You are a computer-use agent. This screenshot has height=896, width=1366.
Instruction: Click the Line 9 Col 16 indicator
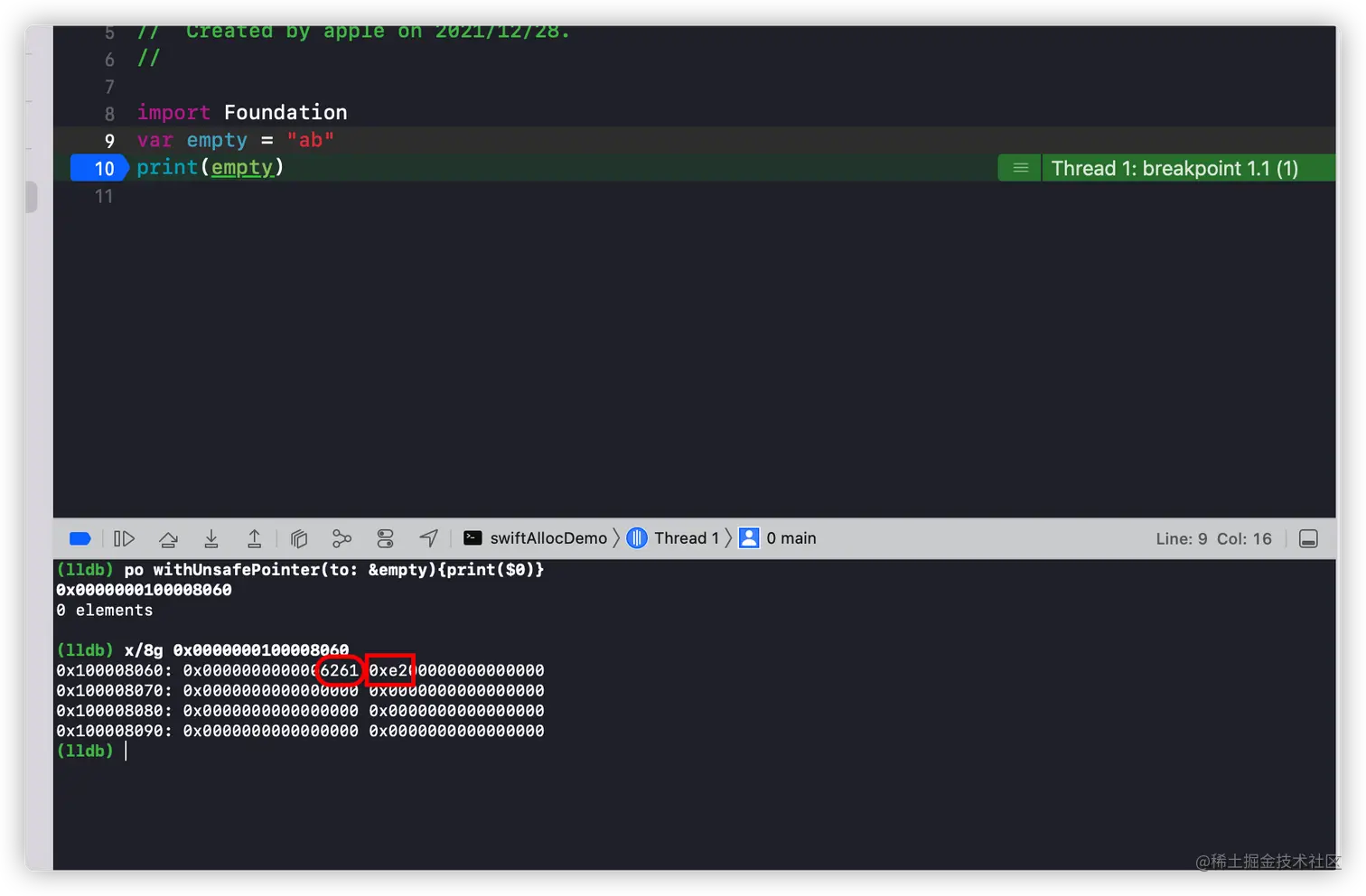(1213, 539)
